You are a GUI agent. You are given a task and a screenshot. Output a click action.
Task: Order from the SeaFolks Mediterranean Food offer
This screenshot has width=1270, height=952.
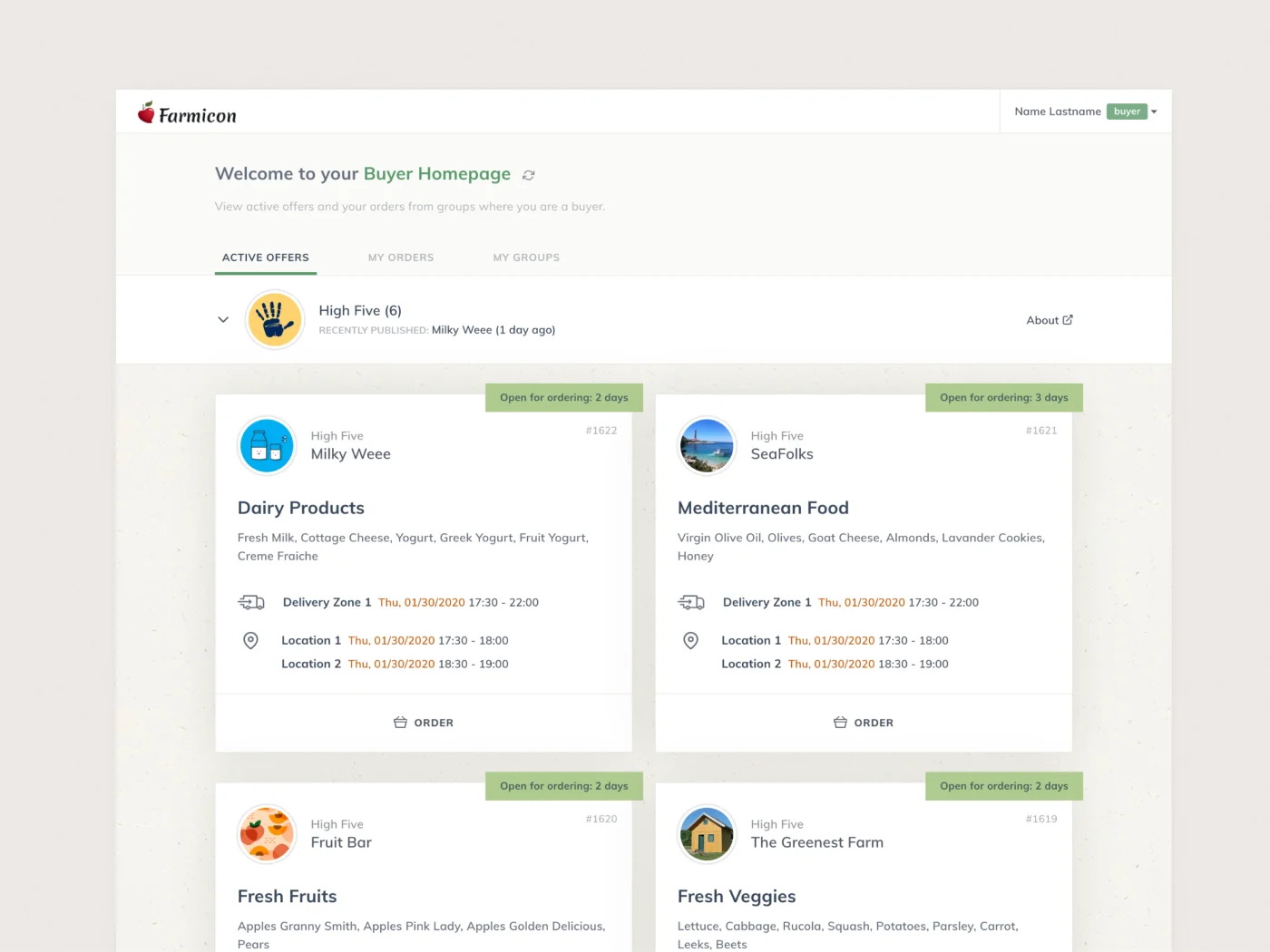click(x=864, y=723)
